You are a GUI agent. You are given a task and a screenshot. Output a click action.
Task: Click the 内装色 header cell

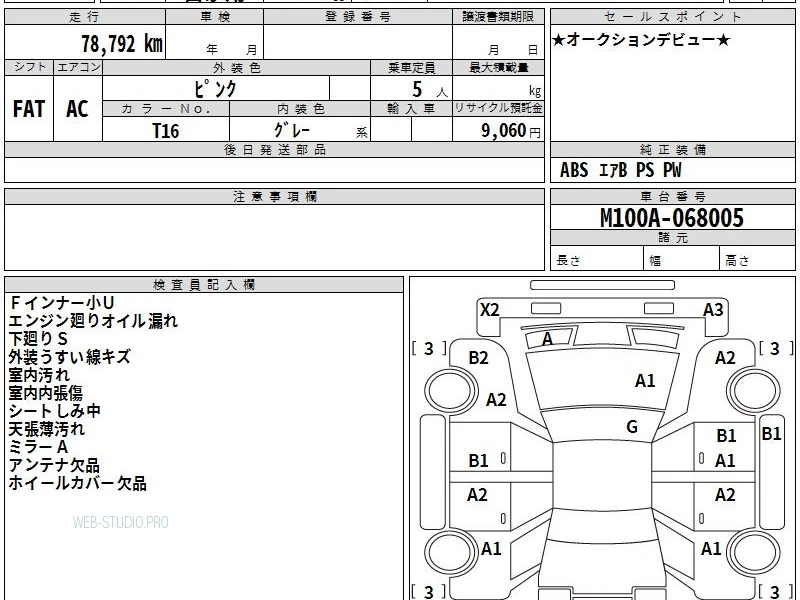(x=301, y=109)
